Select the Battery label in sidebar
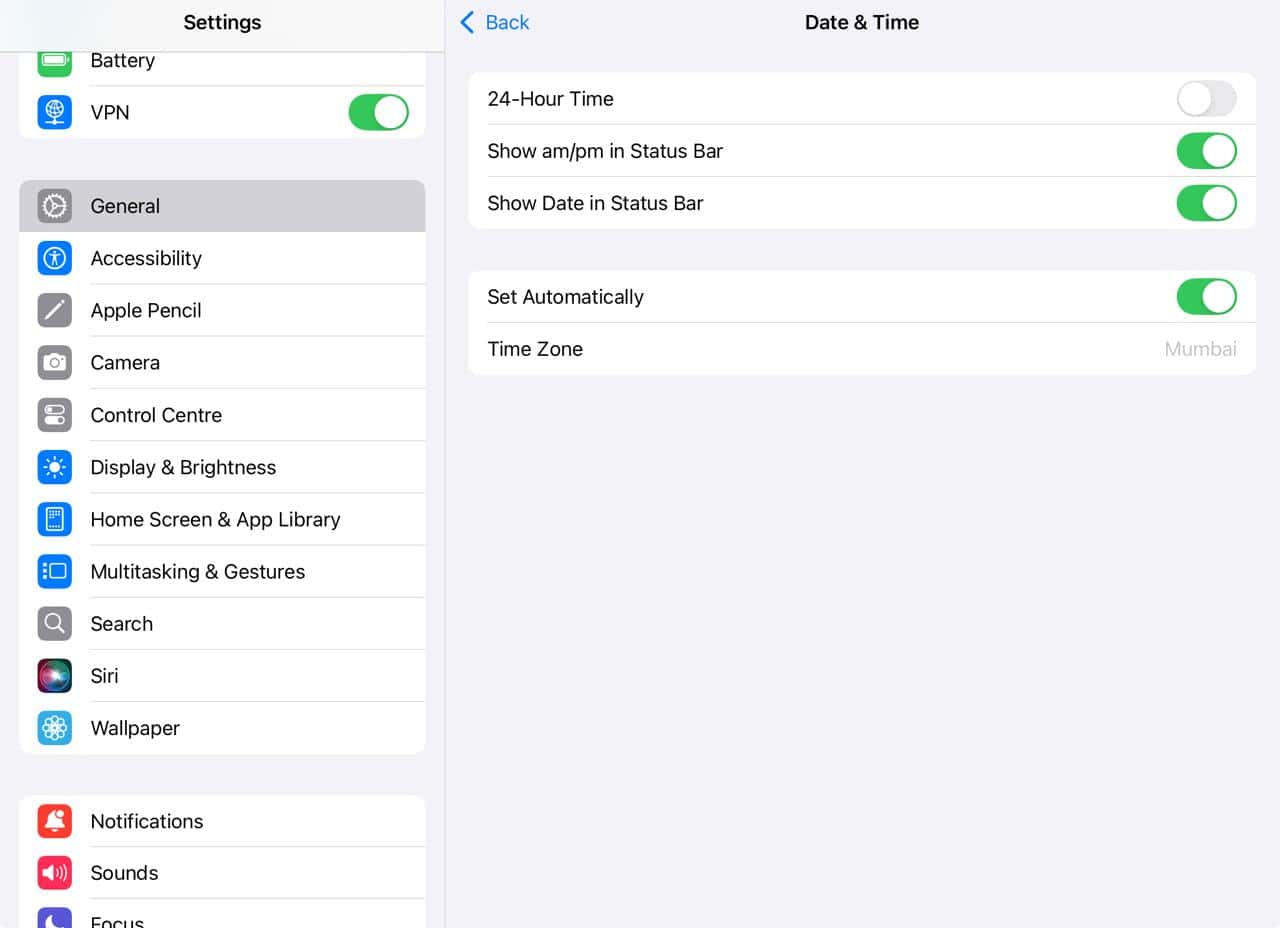This screenshot has height=928, width=1280. pos(122,61)
